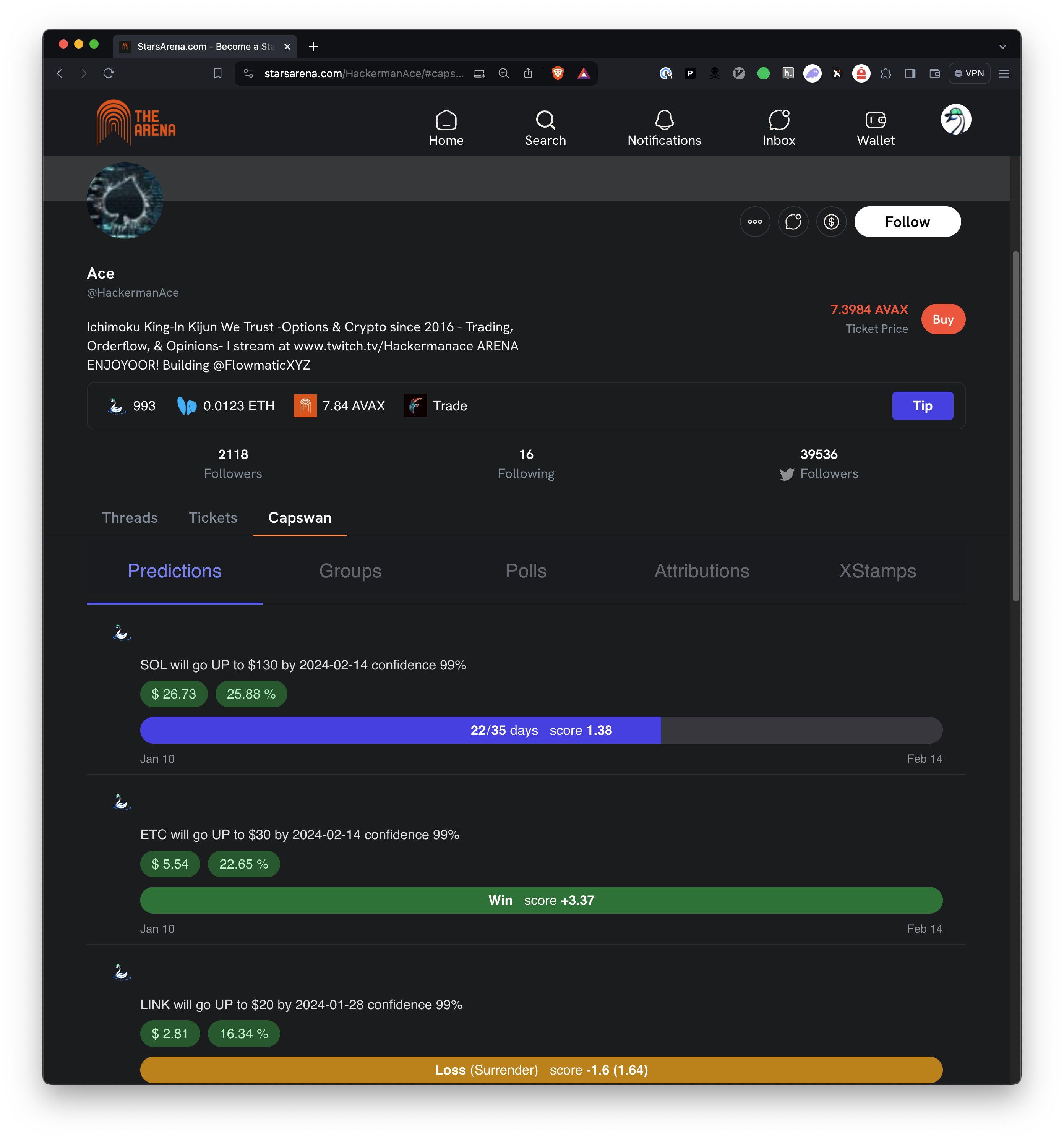Switch to the Tickets tab
The height and width of the screenshot is (1141, 1064).
(212, 517)
